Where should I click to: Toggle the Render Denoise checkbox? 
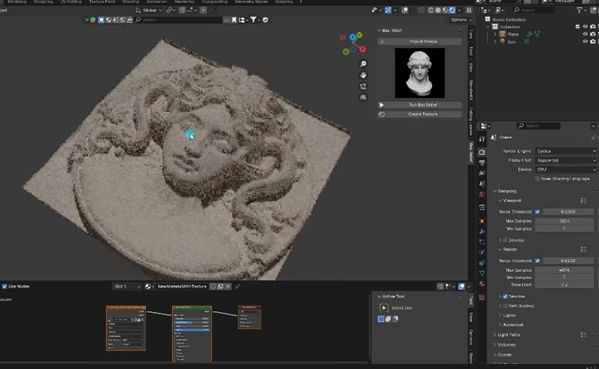(505, 296)
